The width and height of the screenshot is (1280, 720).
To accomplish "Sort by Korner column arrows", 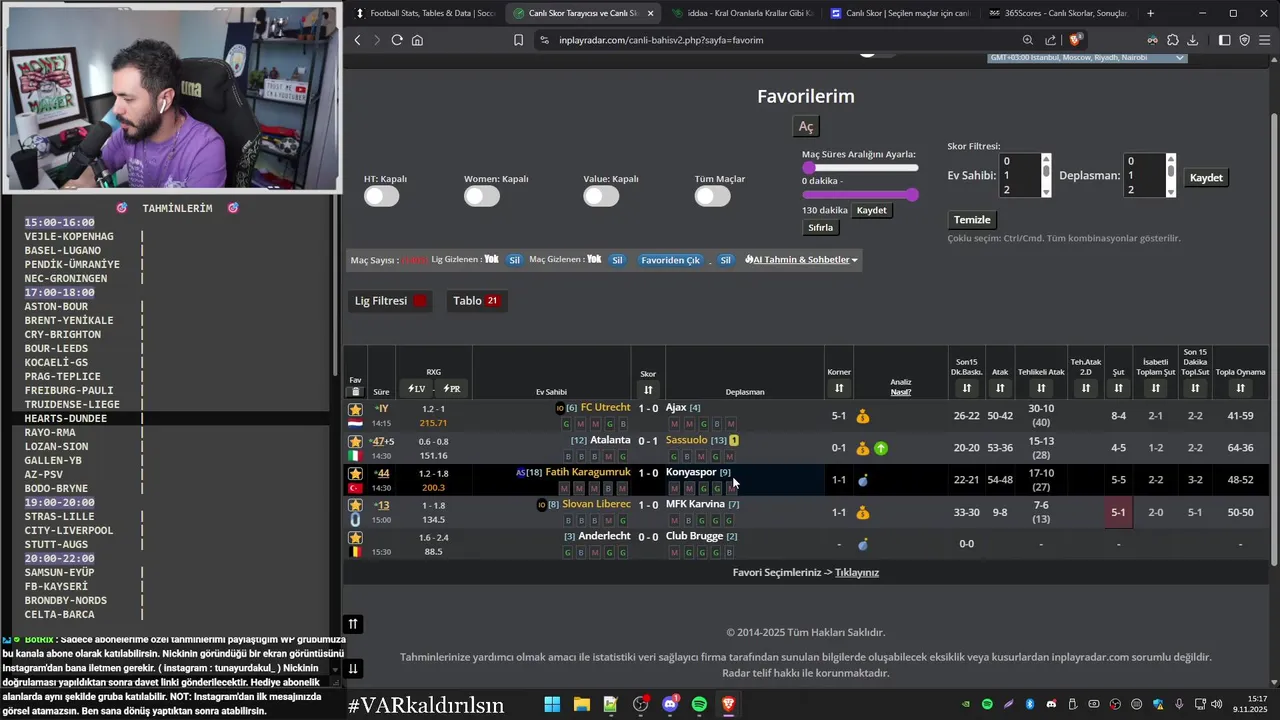I will [839, 388].
